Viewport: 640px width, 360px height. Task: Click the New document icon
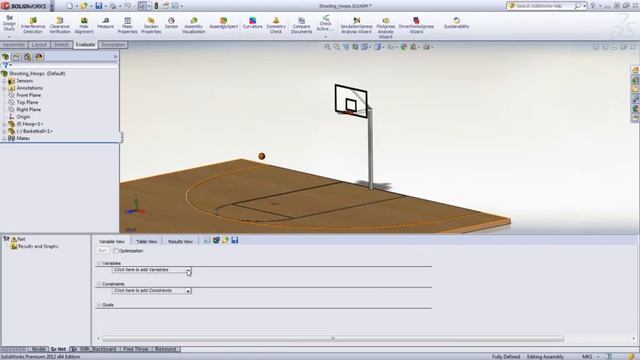coord(70,6)
